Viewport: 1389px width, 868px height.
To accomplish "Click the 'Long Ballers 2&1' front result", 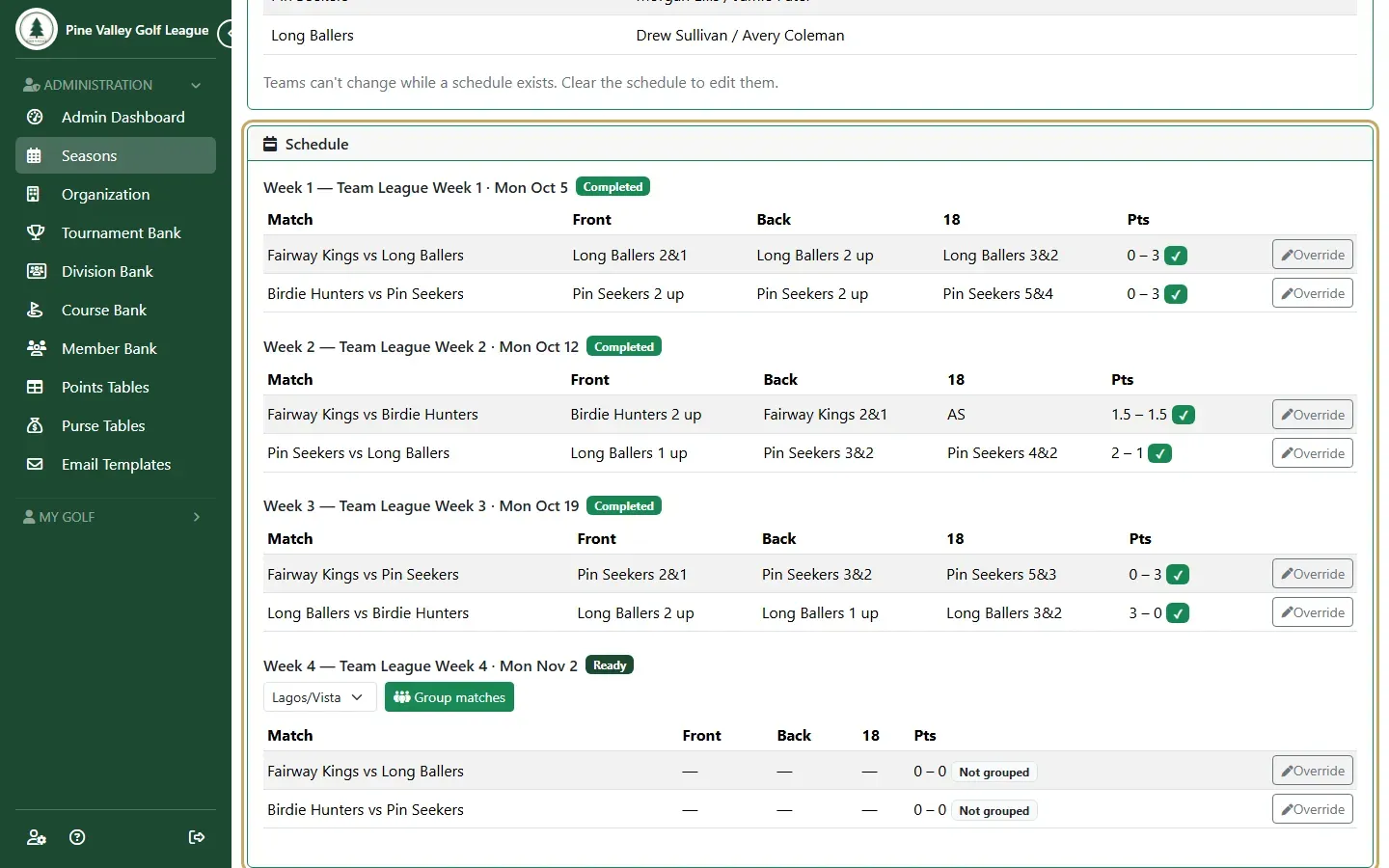I will (630, 256).
